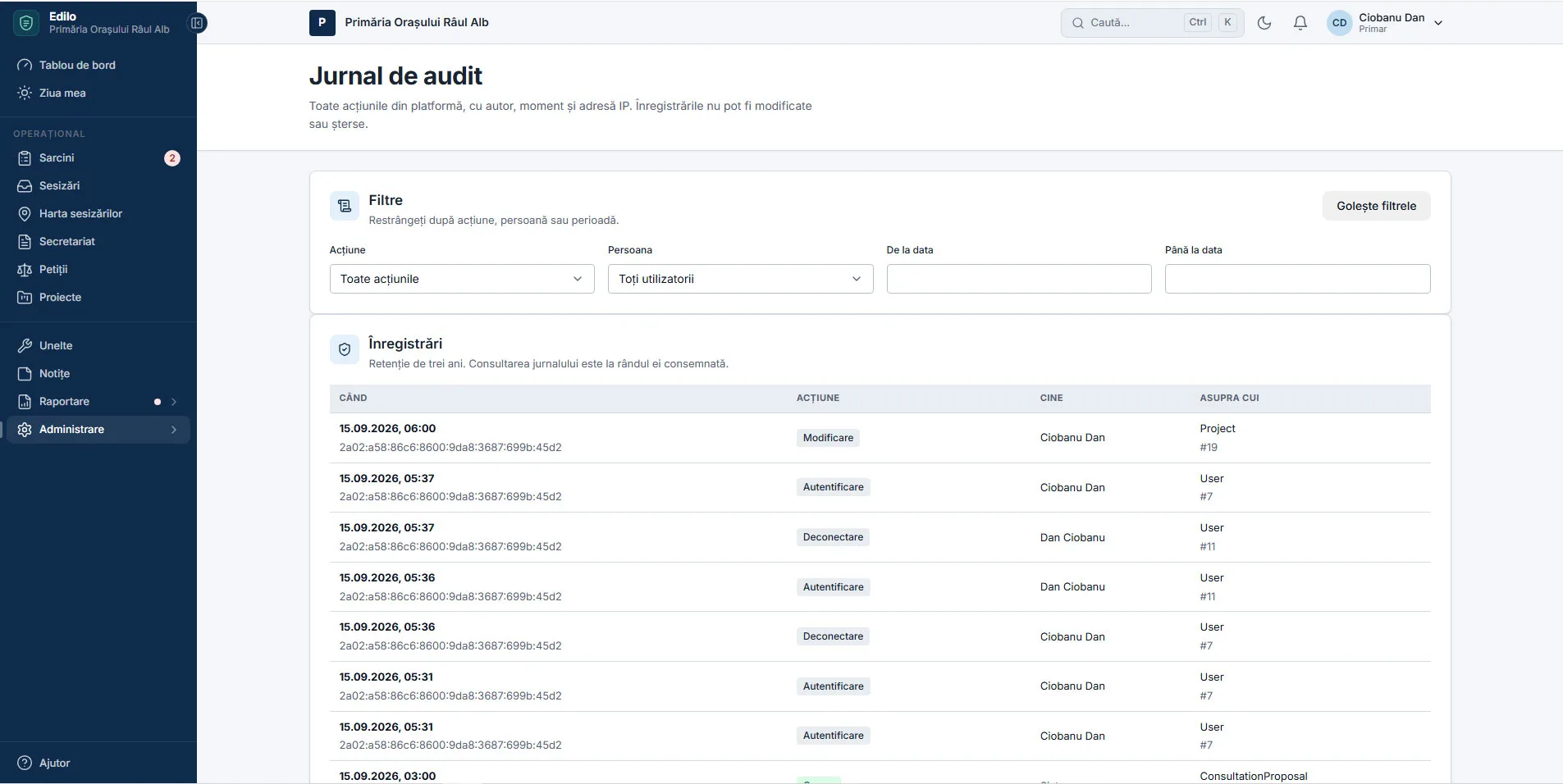Expand the Administrare submenu chevron
This screenshot has height=784, width=1563.
[x=173, y=430]
